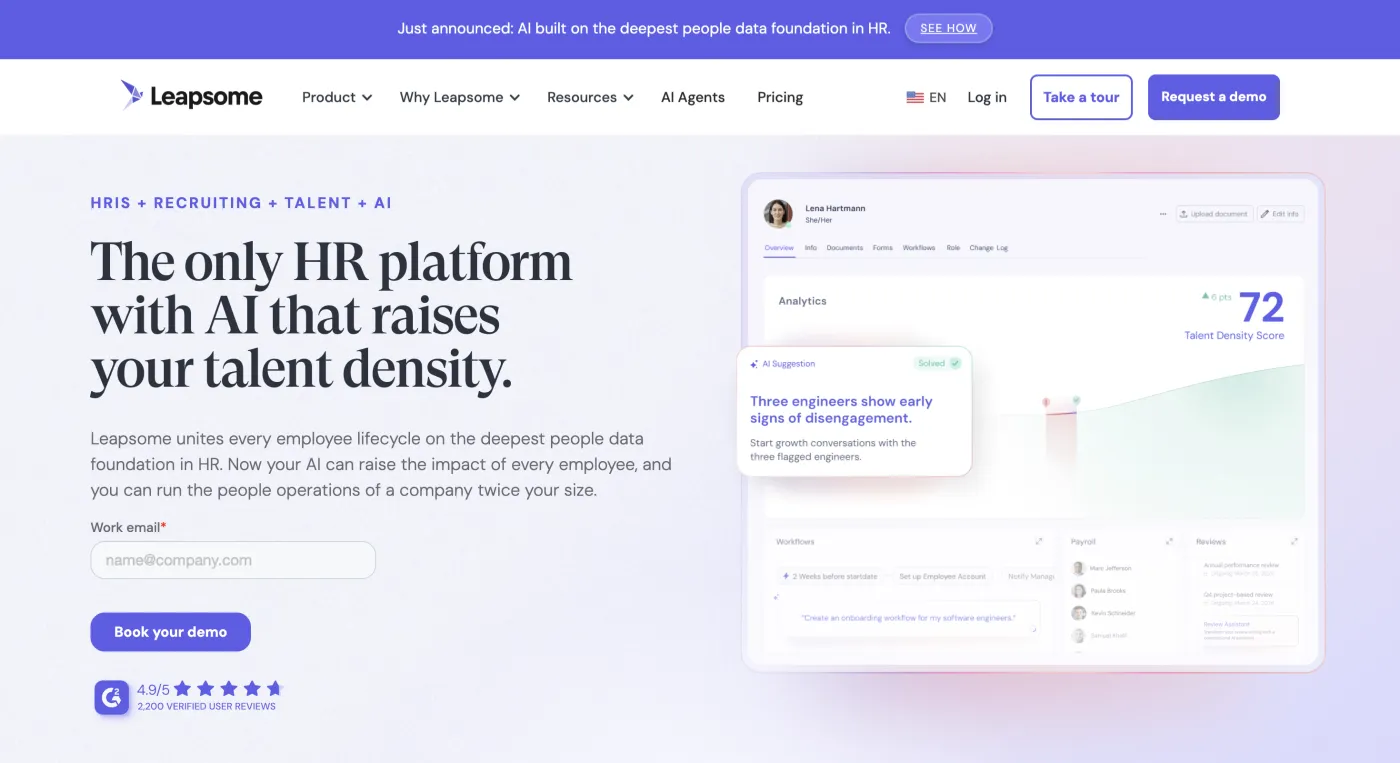
Task: Switch to the Overview tab
Action: point(779,247)
